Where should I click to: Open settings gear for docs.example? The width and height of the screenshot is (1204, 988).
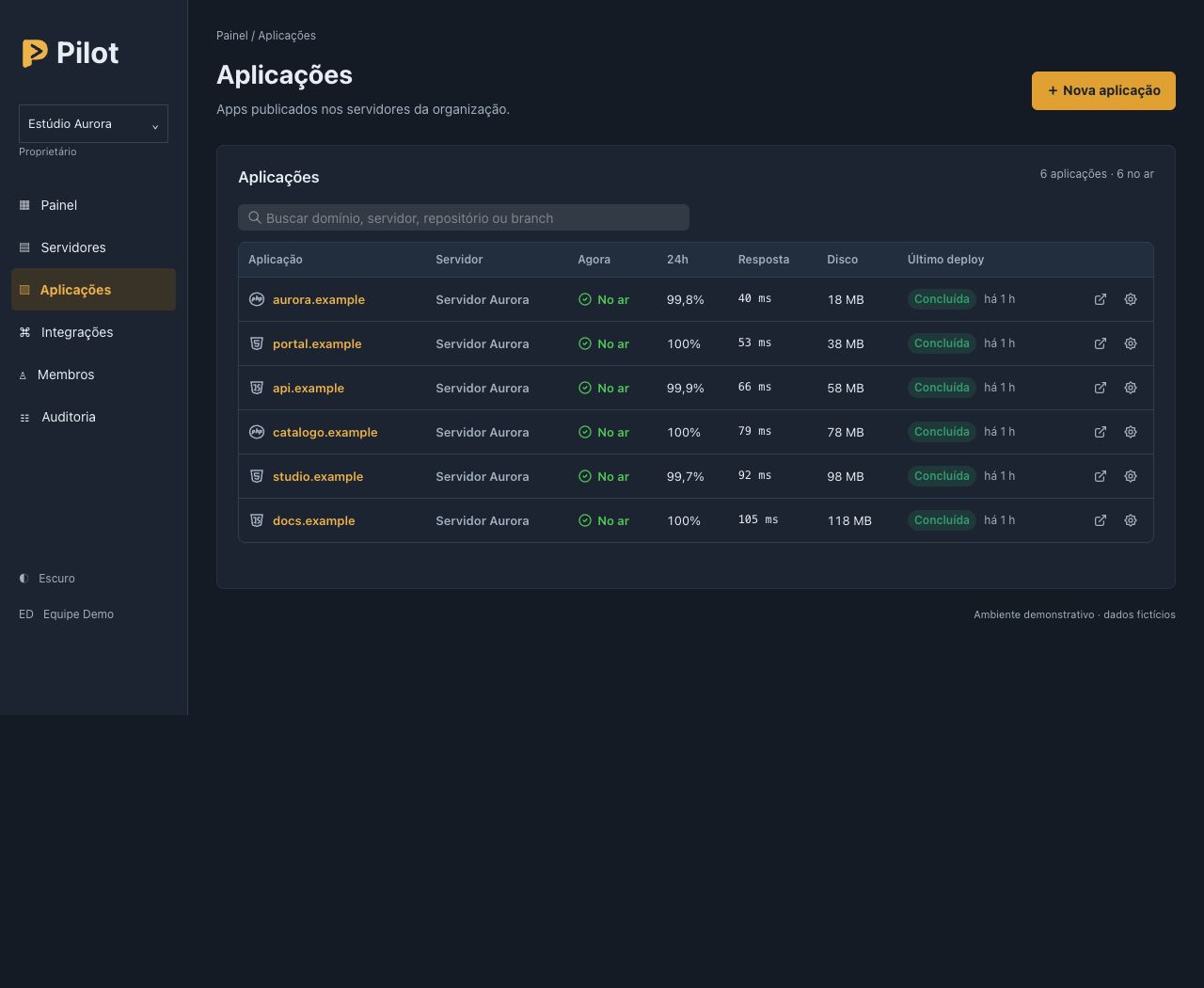pos(1131,520)
